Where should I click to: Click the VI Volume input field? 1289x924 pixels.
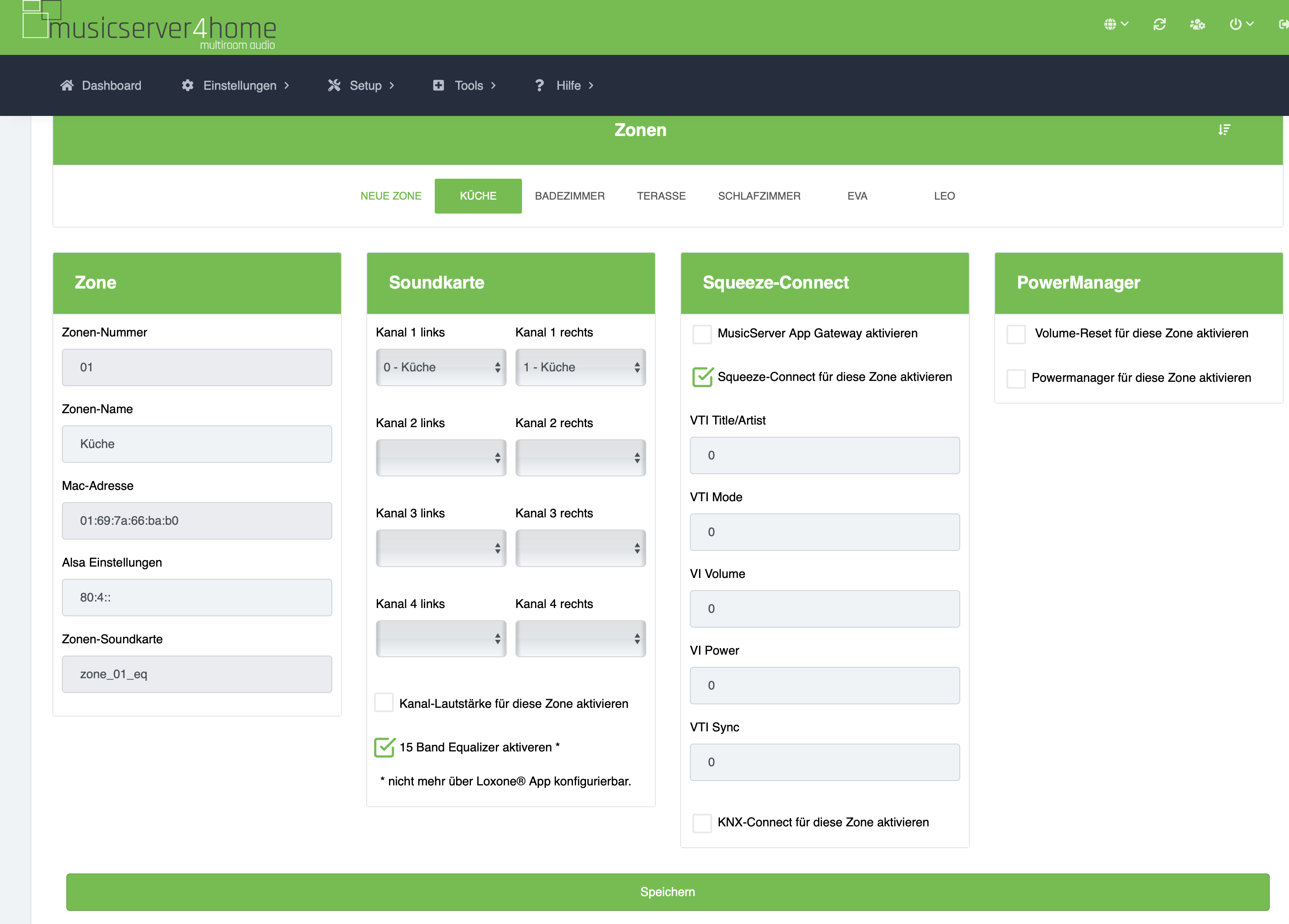[x=824, y=609]
